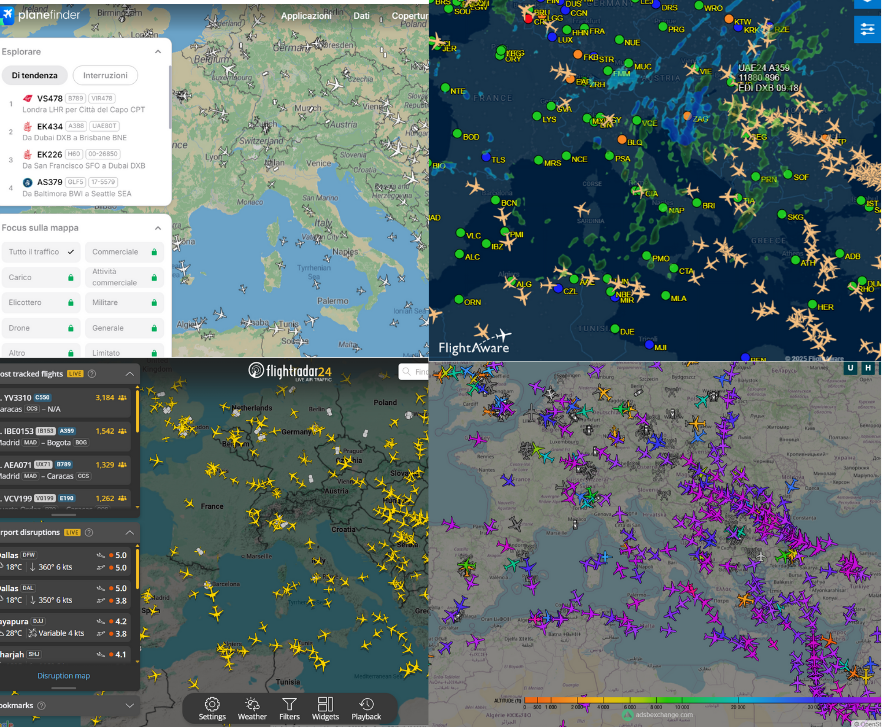Click the Virgin Atlantic logo beside VS478
Screen dimensions: 882x728
pos(27,98)
